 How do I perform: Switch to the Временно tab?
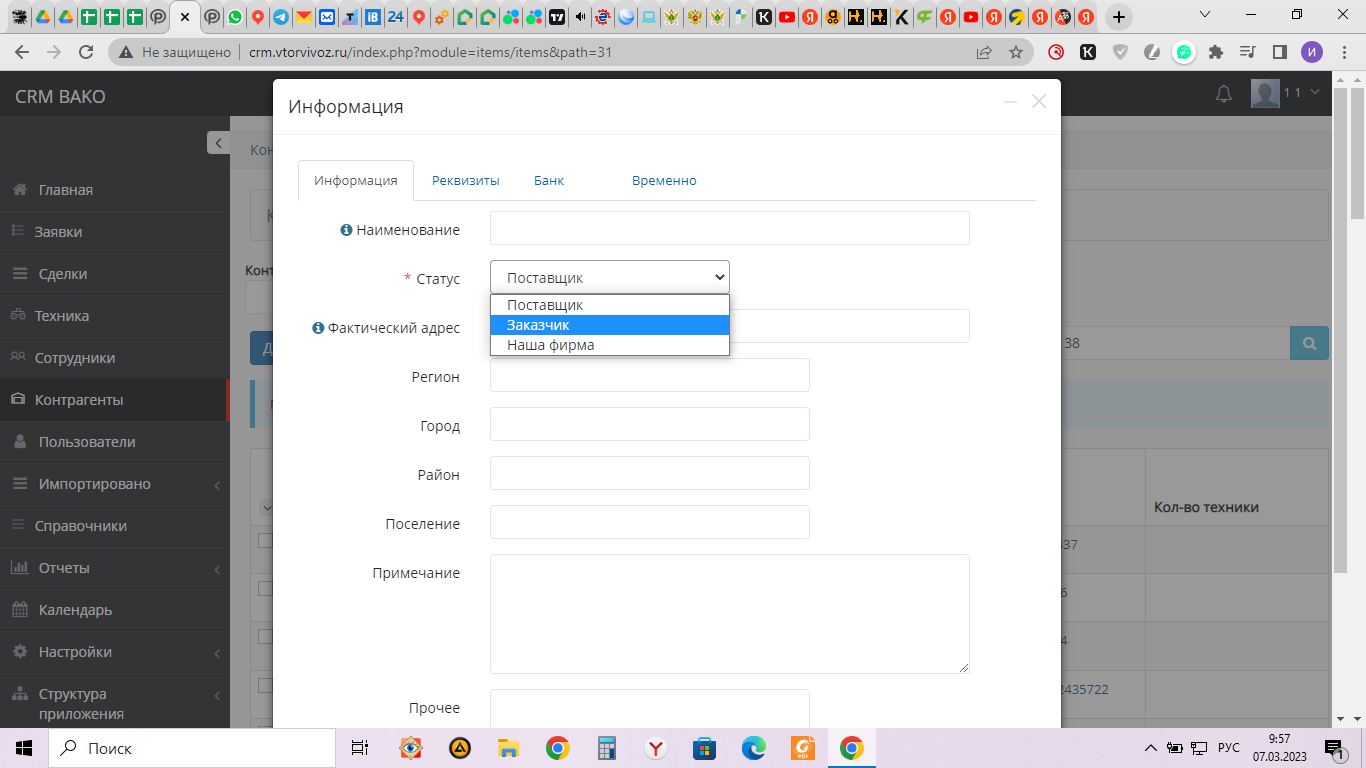click(664, 181)
